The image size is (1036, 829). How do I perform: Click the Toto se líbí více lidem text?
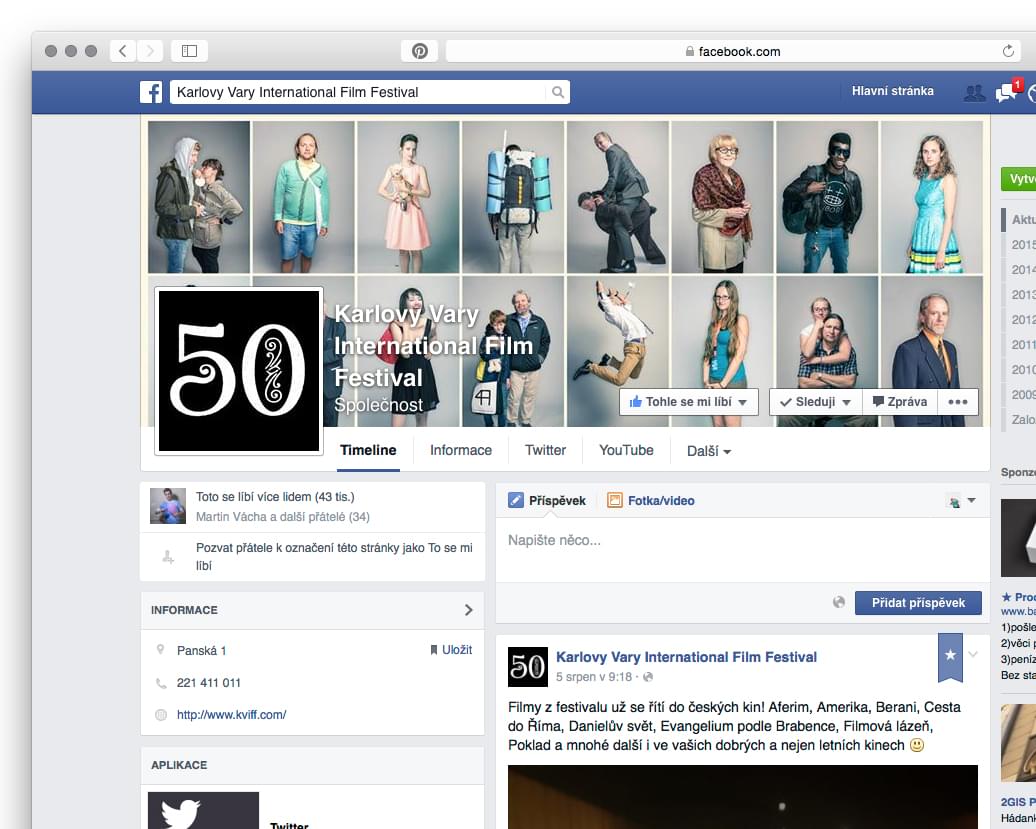(275, 497)
